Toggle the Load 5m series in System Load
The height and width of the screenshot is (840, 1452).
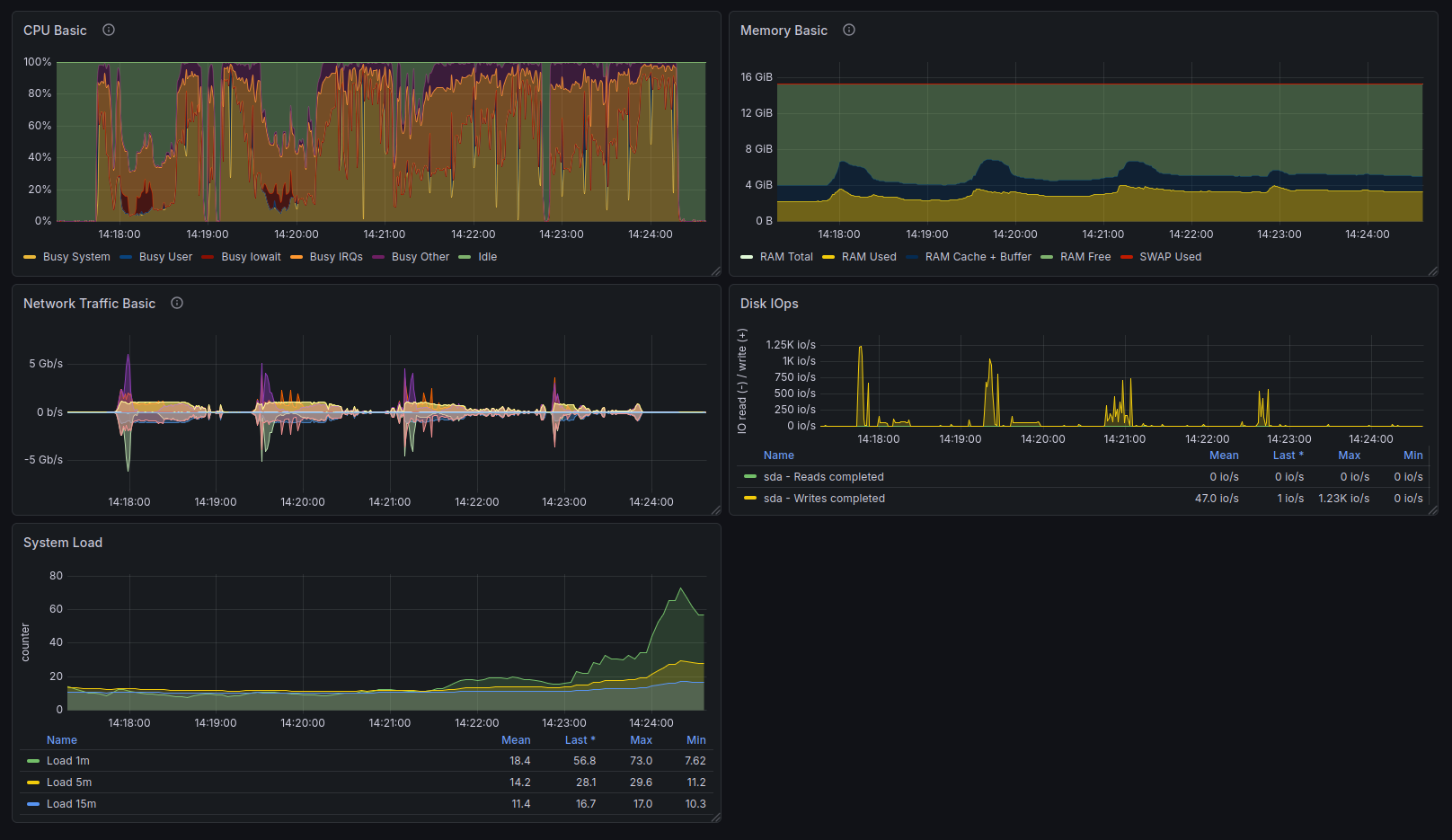point(69,783)
